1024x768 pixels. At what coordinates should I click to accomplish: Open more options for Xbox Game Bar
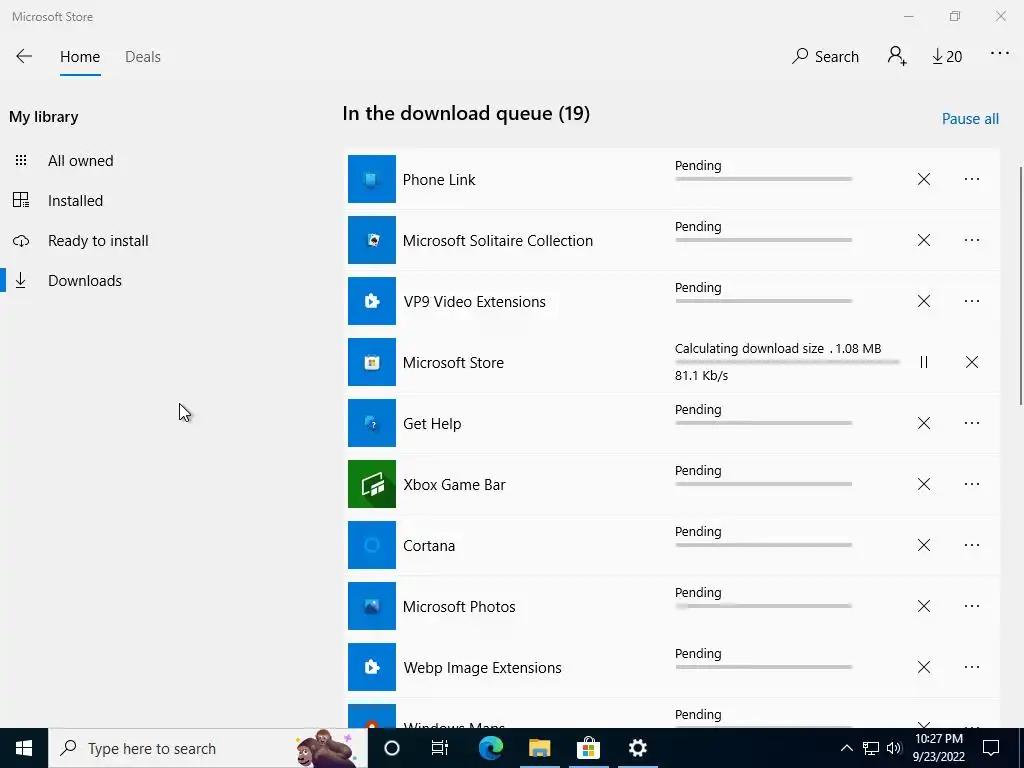pos(972,484)
